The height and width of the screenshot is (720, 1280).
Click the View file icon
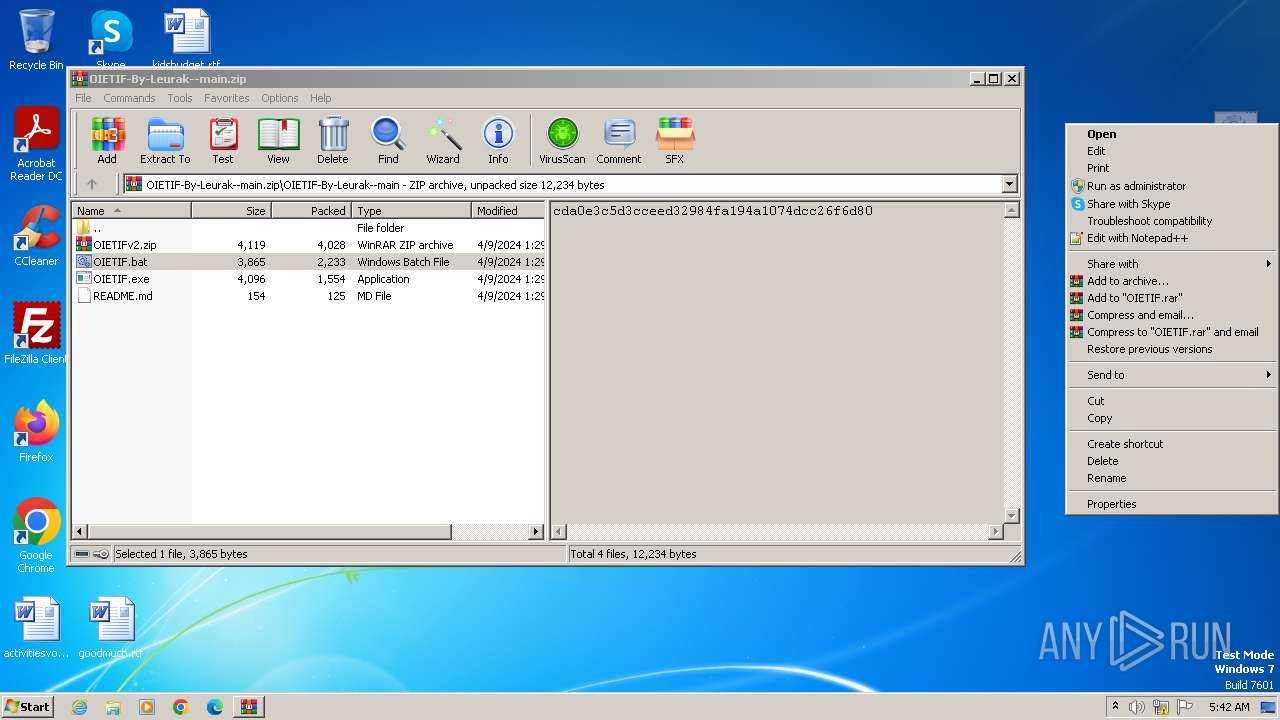click(278, 140)
